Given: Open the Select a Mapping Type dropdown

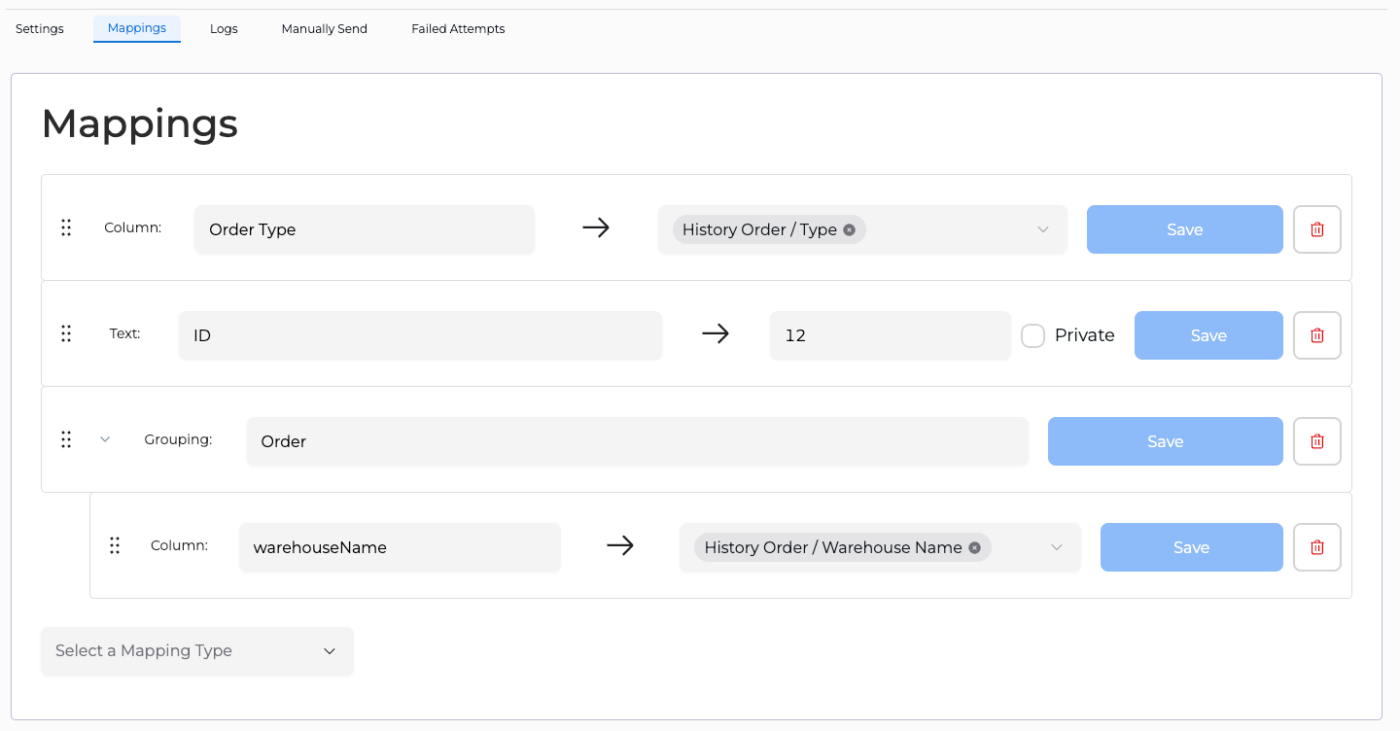Looking at the screenshot, I should (x=197, y=651).
